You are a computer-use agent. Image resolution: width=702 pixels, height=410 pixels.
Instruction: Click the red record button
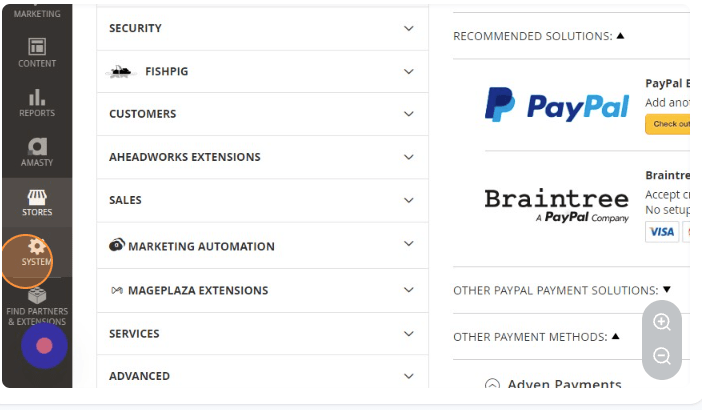(44, 346)
